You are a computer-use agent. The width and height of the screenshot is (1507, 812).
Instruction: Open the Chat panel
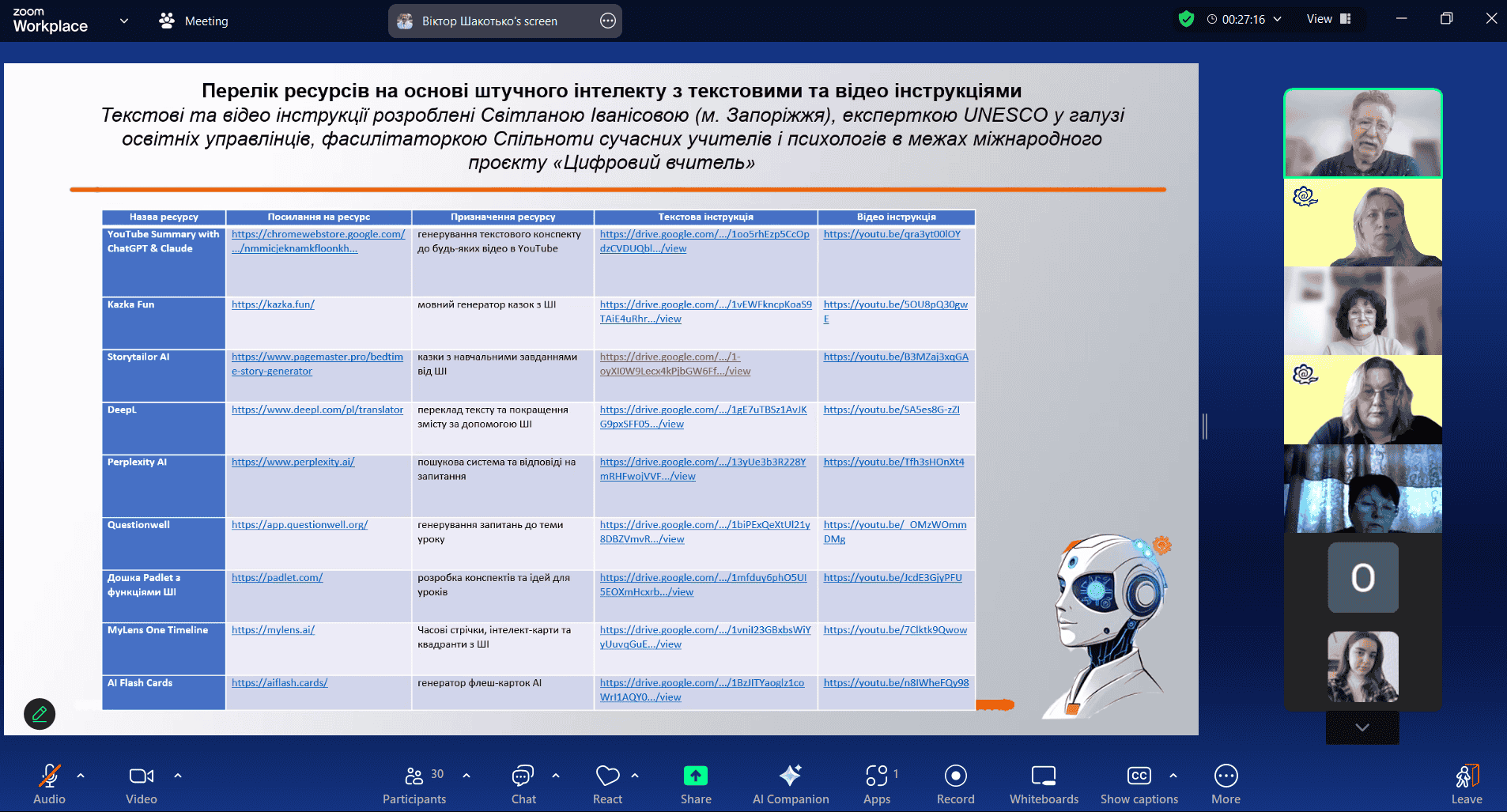click(523, 784)
